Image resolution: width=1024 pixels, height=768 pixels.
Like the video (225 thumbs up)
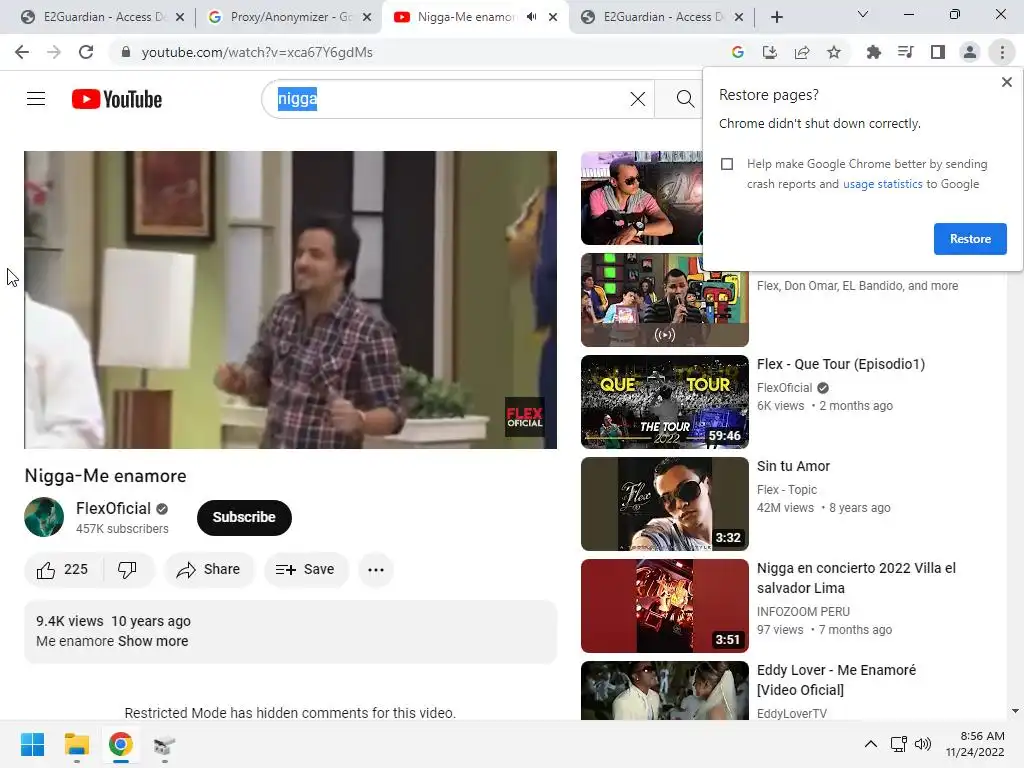pyautogui.click(x=63, y=569)
